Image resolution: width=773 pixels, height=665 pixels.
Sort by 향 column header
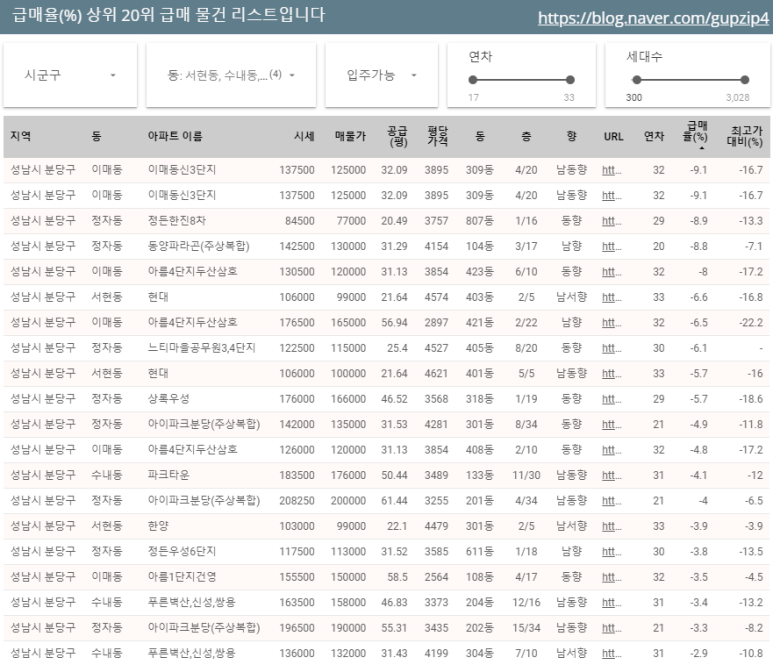(571, 137)
